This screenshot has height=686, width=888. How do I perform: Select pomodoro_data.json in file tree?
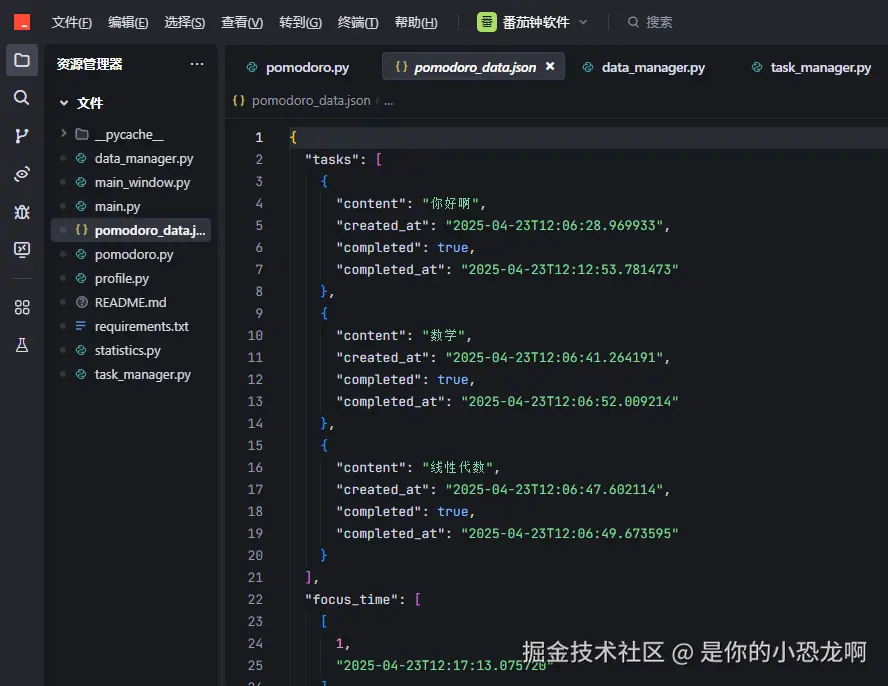pyautogui.click(x=131, y=230)
